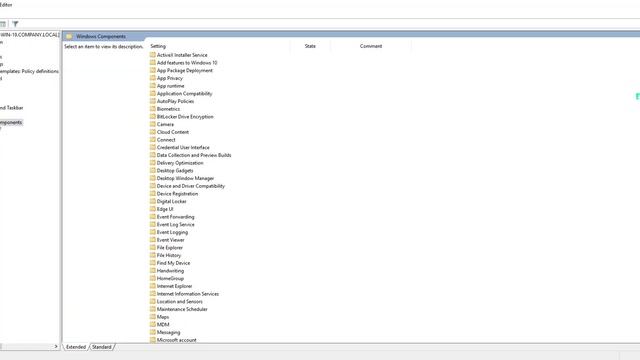Open Add features to Windows 10 folder
Screen dimensions: 640x360
pos(183,63)
